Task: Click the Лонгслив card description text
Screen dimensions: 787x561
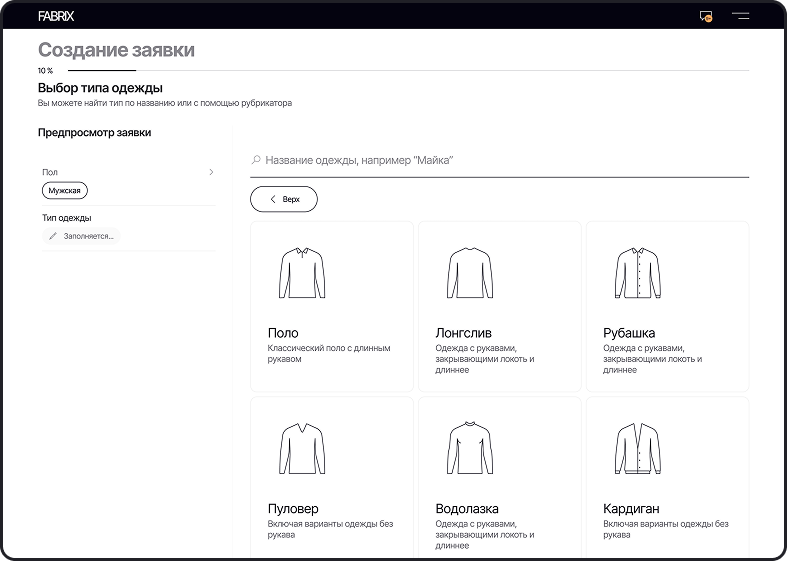Action: point(485,359)
